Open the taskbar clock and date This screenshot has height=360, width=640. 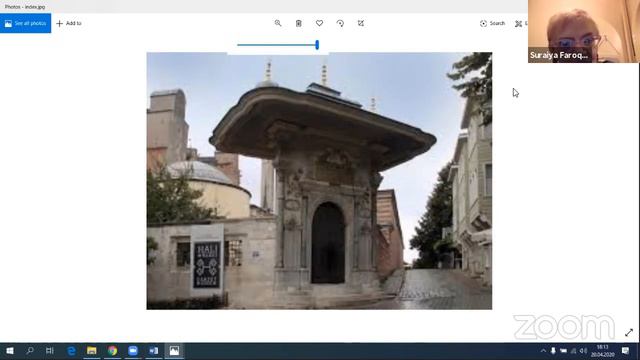[x=602, y=351]
